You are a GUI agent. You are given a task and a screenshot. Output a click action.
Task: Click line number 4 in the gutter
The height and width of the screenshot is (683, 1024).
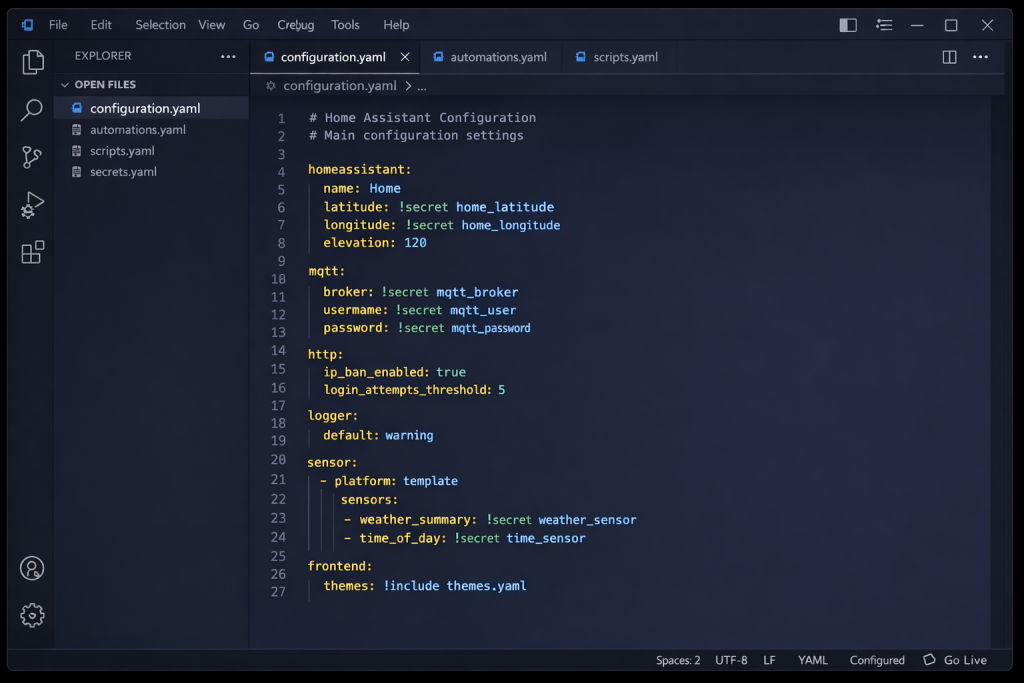pos(281,172)
